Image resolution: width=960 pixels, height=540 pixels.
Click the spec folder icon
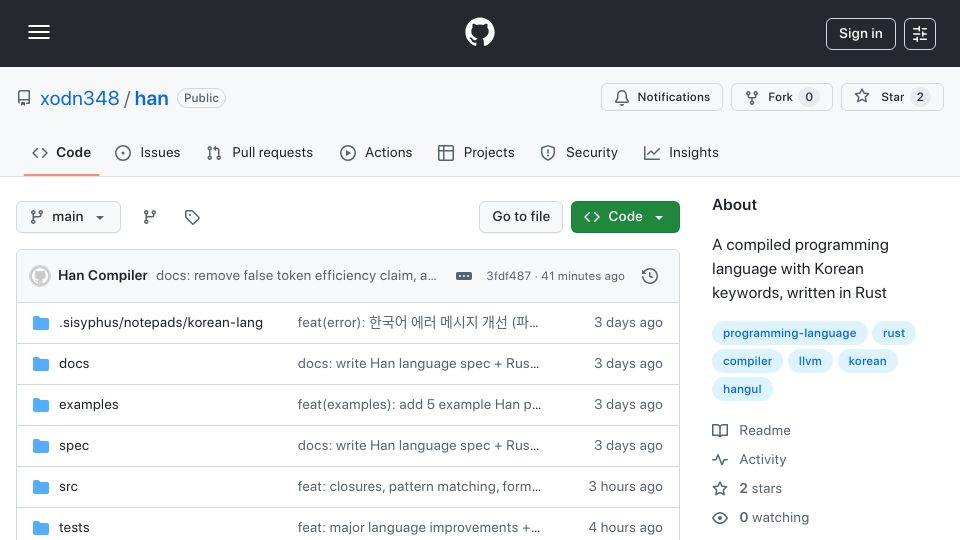tap(41, 446)
